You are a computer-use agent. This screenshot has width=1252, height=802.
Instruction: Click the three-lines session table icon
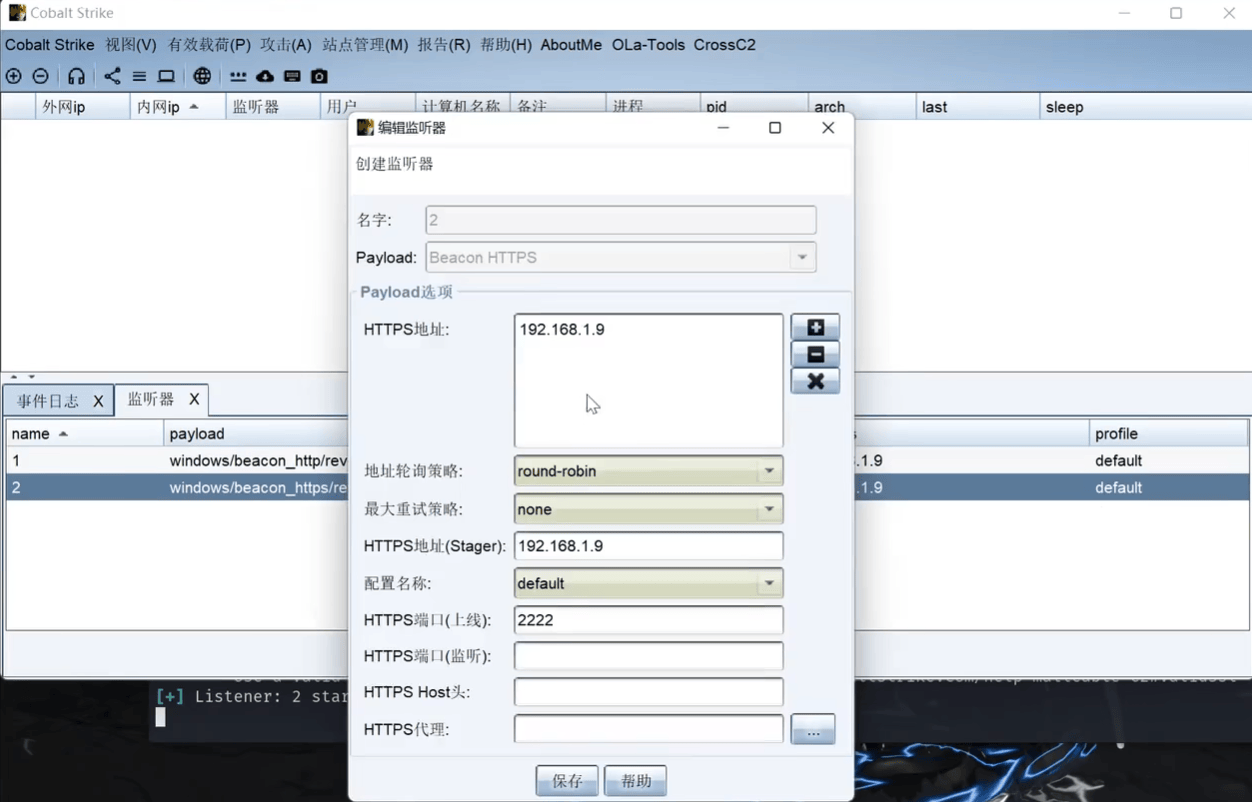(x=139, y=76)
